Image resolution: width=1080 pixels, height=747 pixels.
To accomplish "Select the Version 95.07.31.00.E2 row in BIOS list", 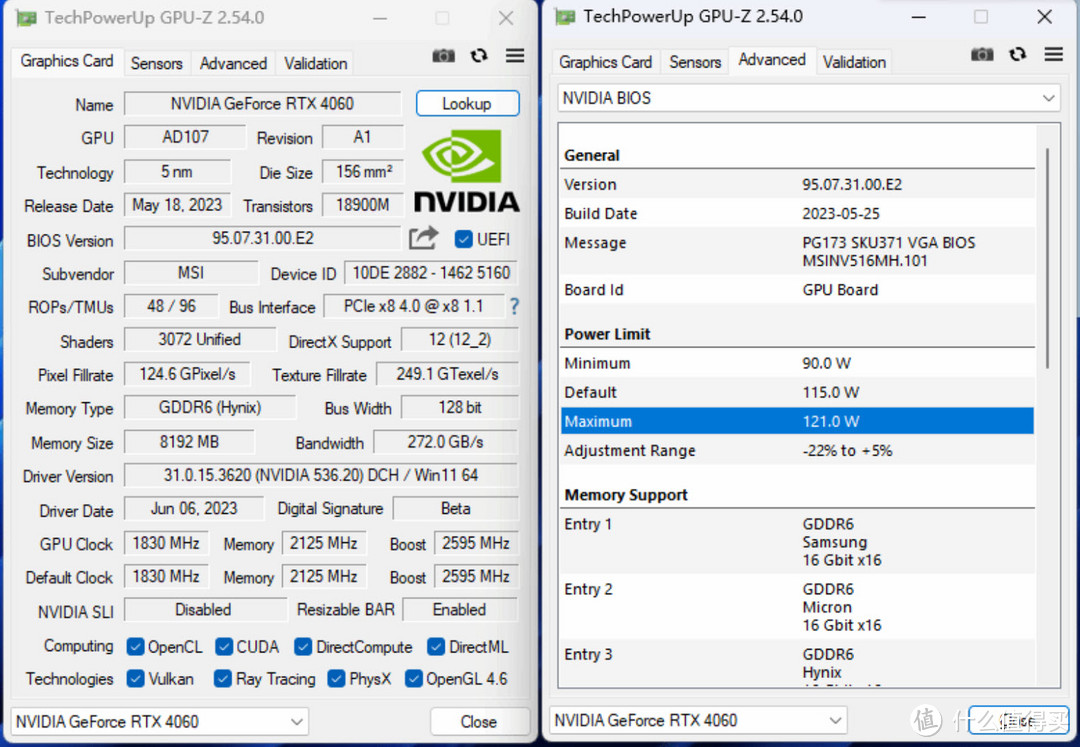I will [797, 185].
